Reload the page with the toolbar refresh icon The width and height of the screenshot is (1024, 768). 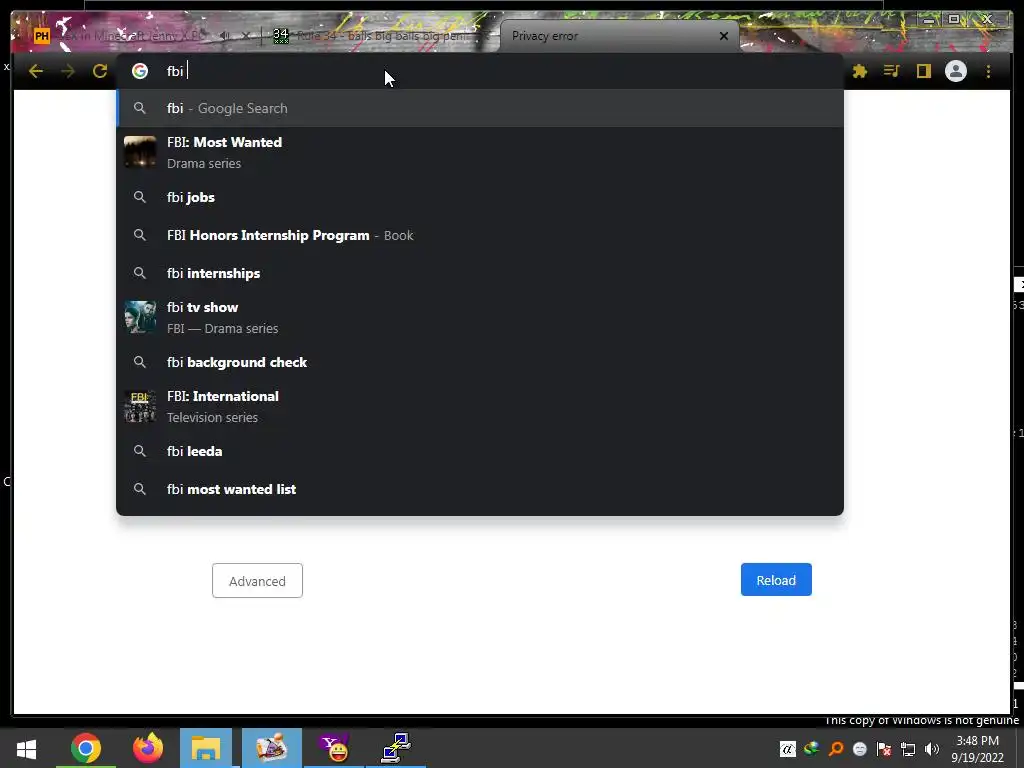pyautogui.click(x=100, y=71)
